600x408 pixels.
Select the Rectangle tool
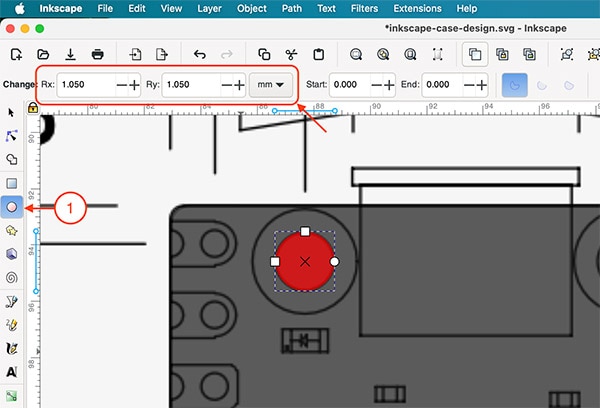click(12, 183)
